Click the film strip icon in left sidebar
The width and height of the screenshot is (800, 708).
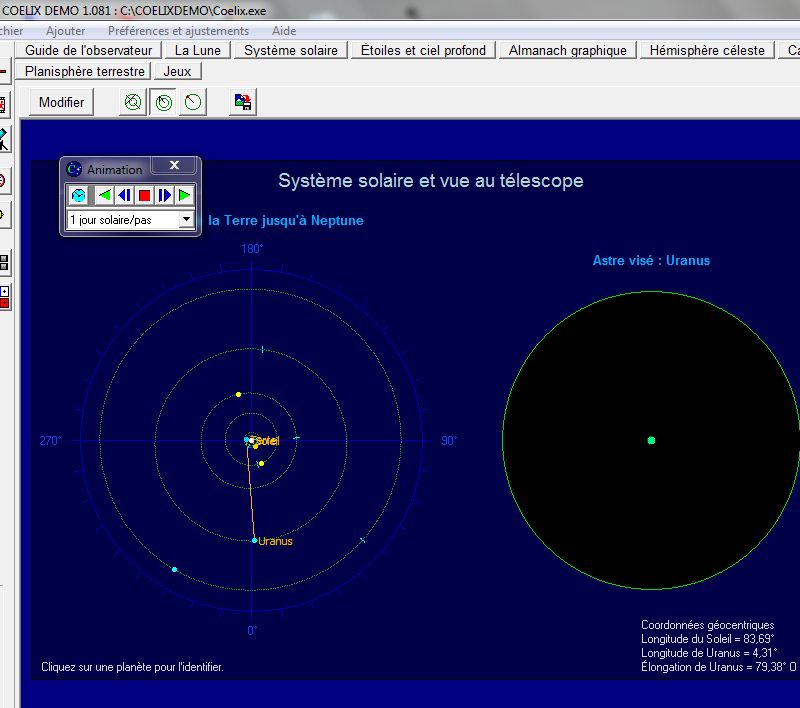pyautogui.click(x=4, y=105)
